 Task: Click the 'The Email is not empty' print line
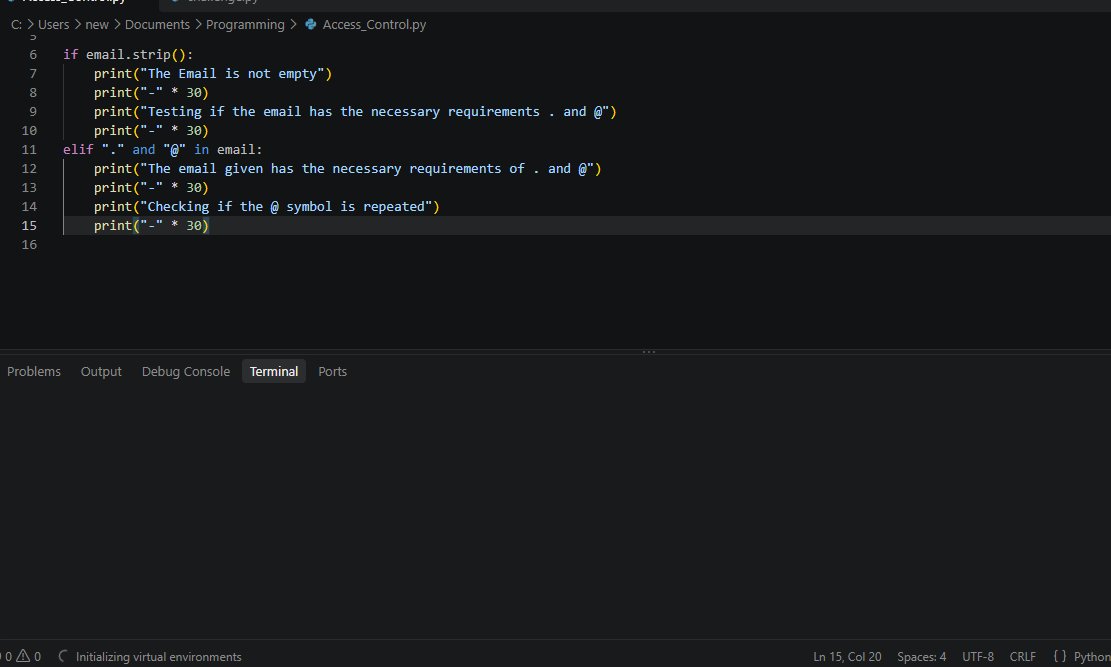(213, 74)
